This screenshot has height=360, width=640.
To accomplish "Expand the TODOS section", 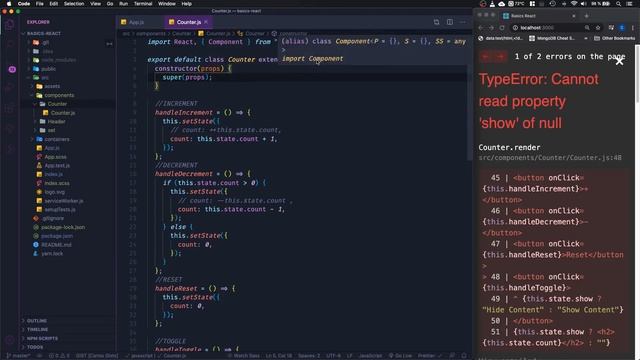I will click(x=35, y=347).
